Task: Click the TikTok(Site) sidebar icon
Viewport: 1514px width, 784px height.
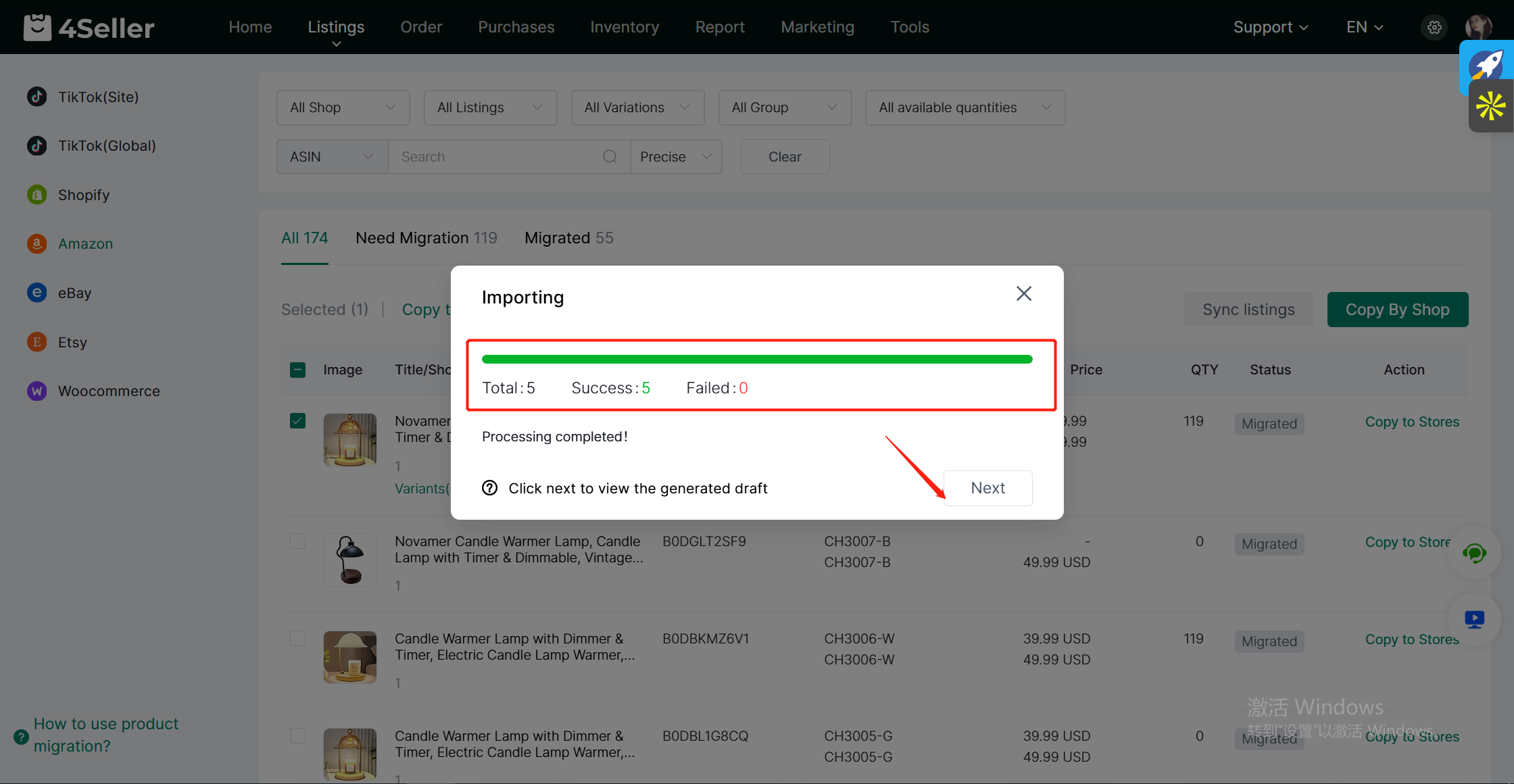Action: pos(36,97)
